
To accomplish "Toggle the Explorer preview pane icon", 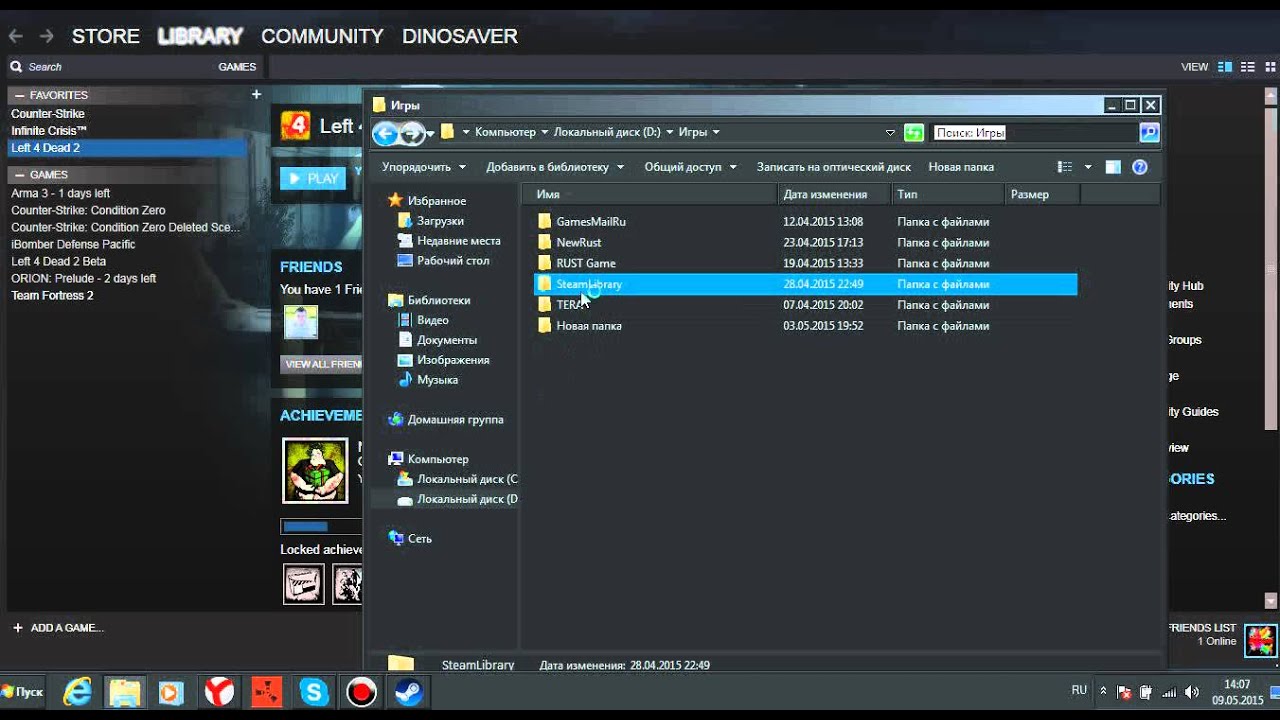I will (1113, 167).
